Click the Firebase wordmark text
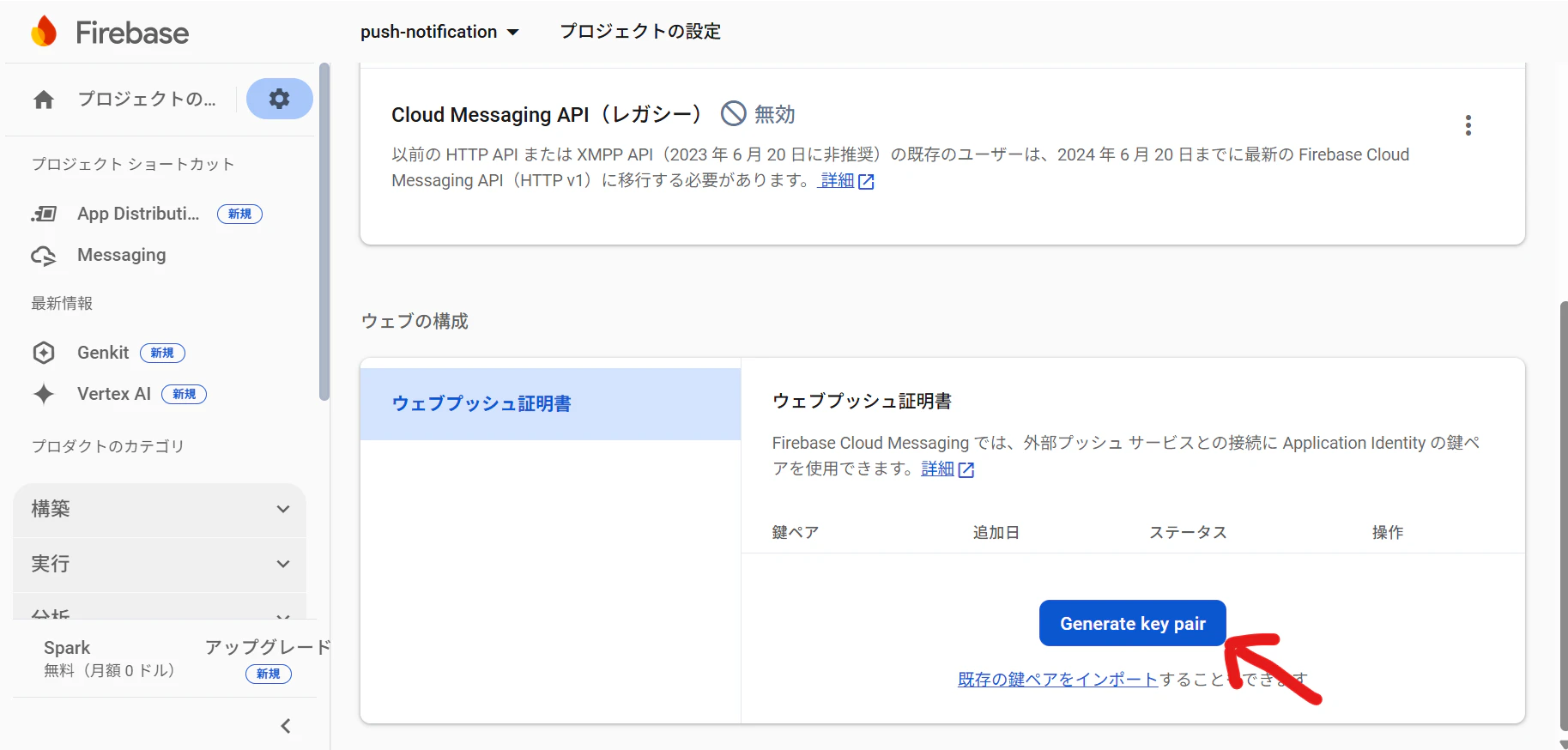 132,33
